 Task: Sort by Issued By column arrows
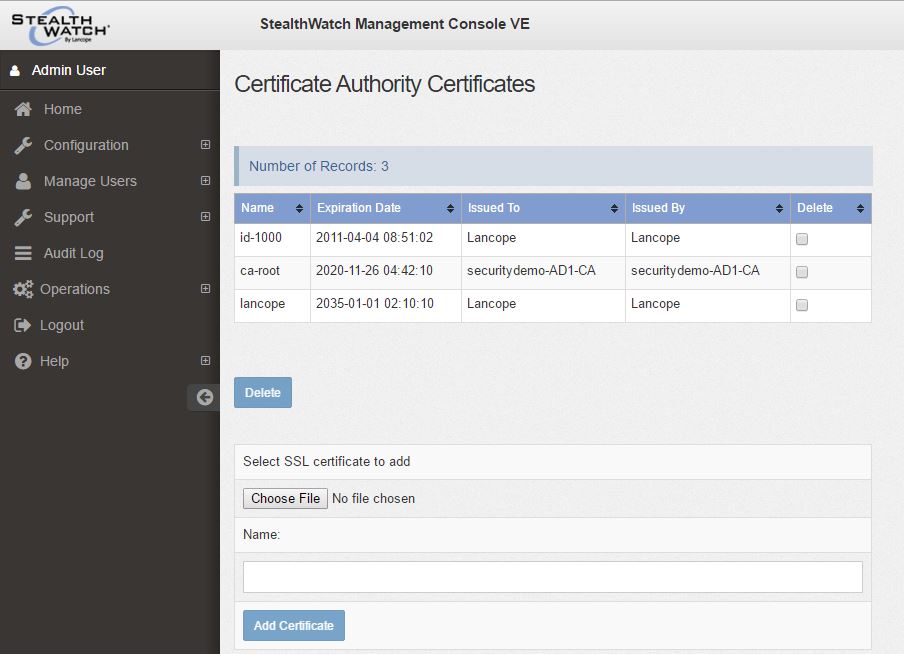tap(779, 209)
